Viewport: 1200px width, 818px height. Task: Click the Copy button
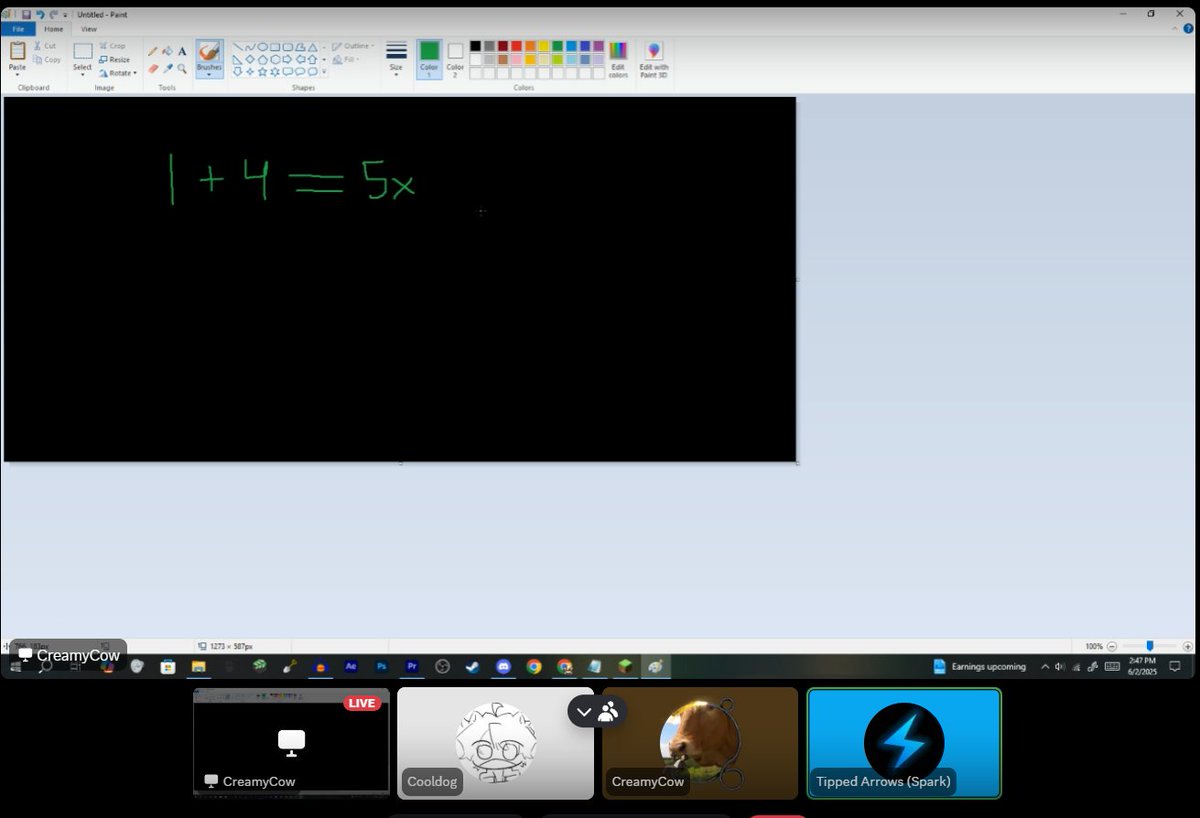(x=47, y=60)
